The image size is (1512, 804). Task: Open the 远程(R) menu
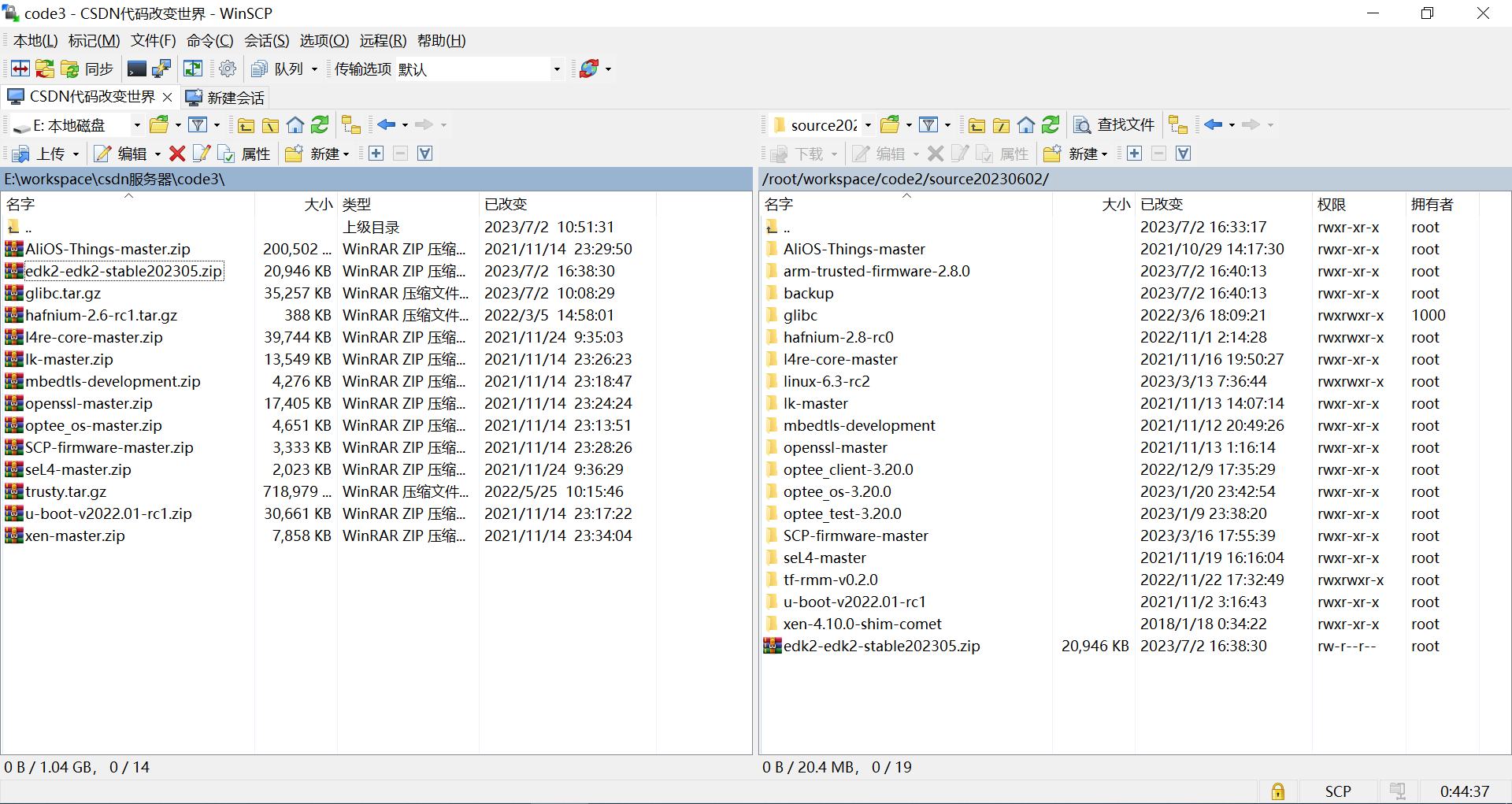point(384,41)
